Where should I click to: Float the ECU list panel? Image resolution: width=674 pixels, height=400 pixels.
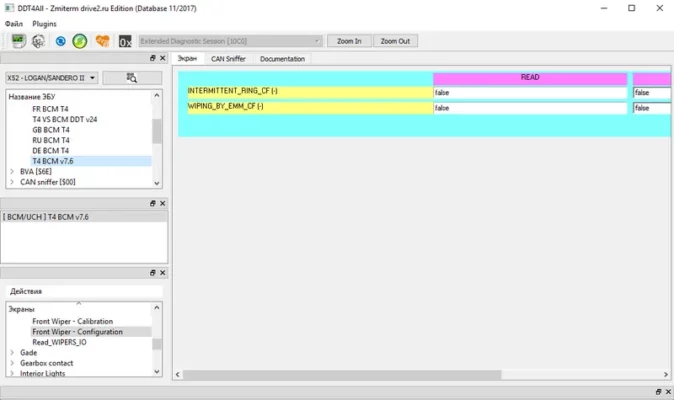click(153, 58)
